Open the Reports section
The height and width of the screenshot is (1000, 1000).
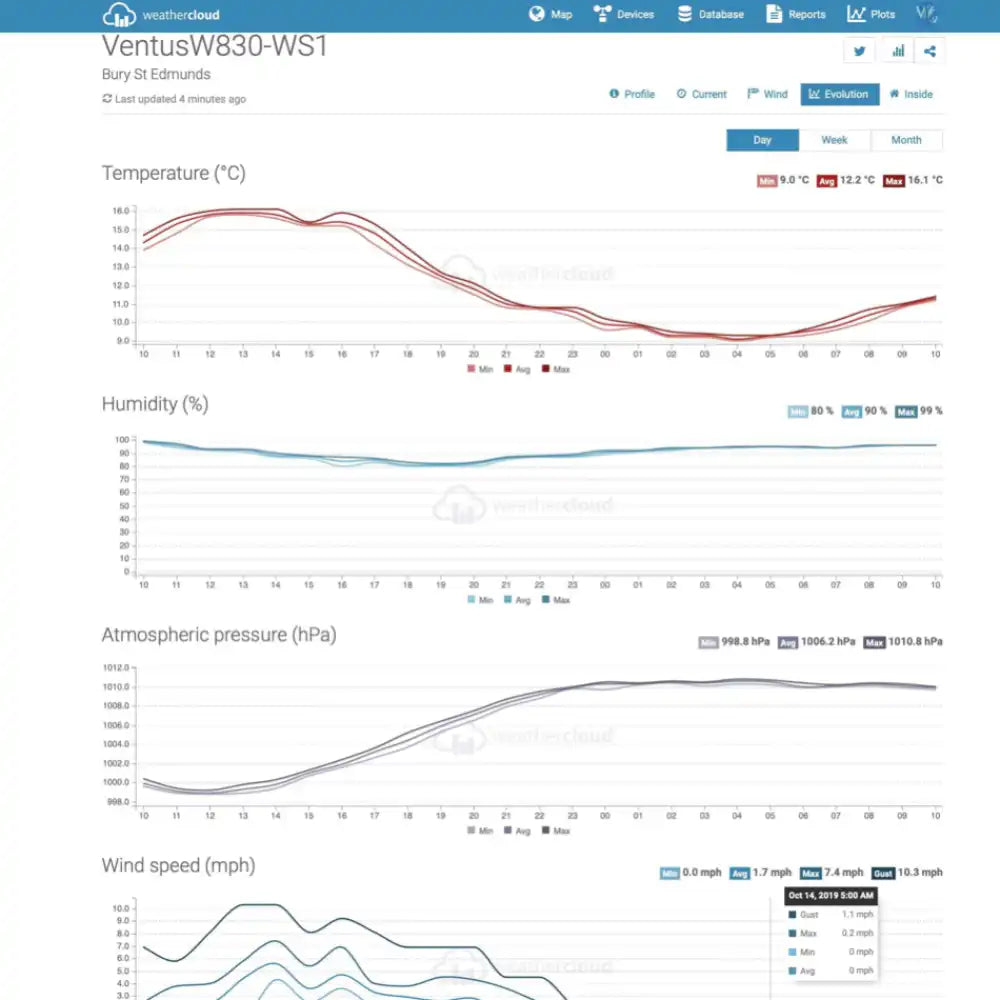point(796,15)
